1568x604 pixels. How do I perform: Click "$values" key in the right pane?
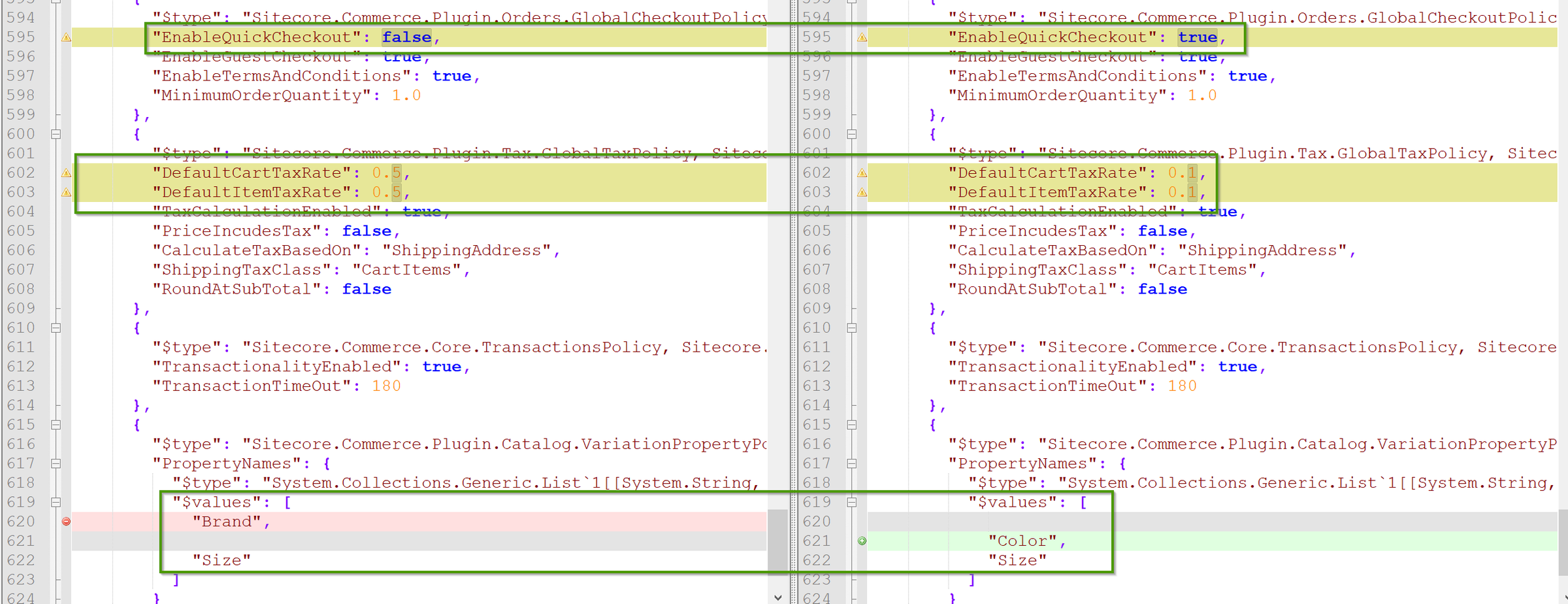(1013, 503)
